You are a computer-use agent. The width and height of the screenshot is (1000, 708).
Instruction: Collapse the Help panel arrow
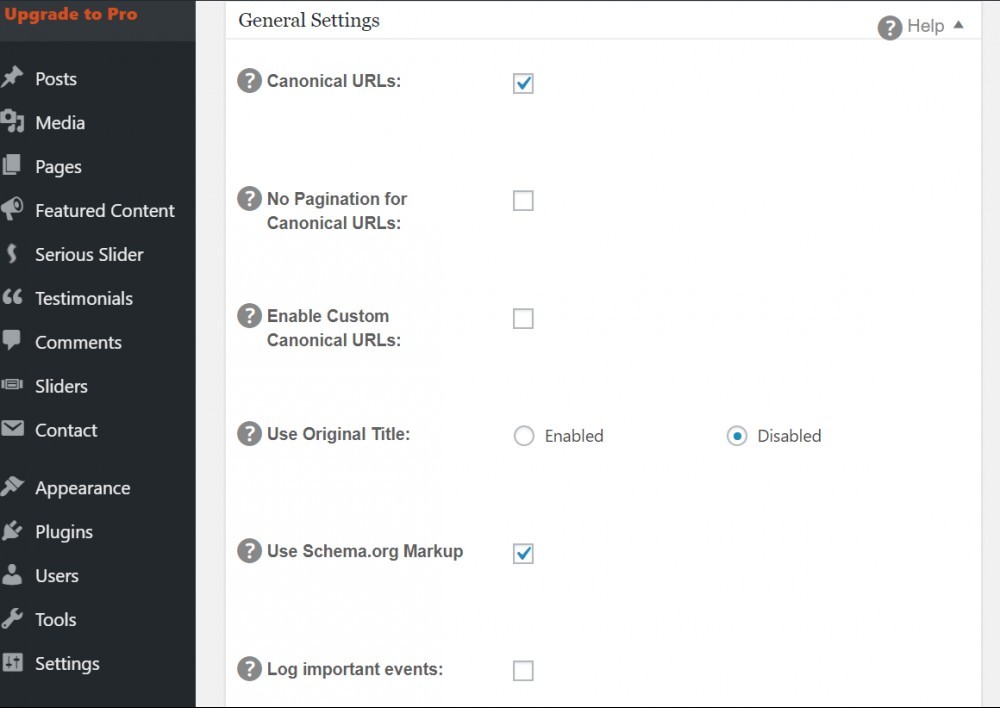pos(958,25)
